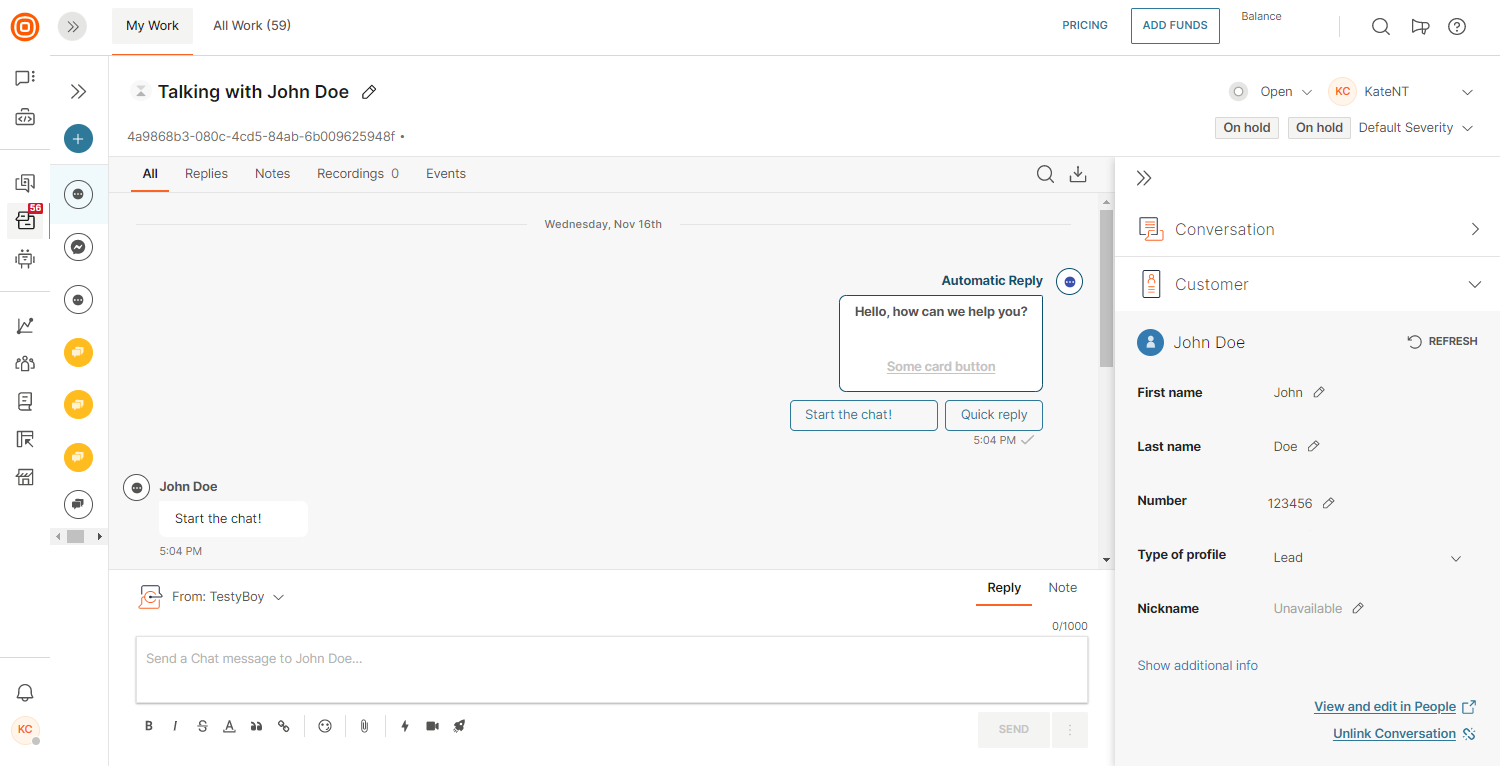1500x766 pixels.
Task: Toggle italic text formatting
Action: coord(175,727)
